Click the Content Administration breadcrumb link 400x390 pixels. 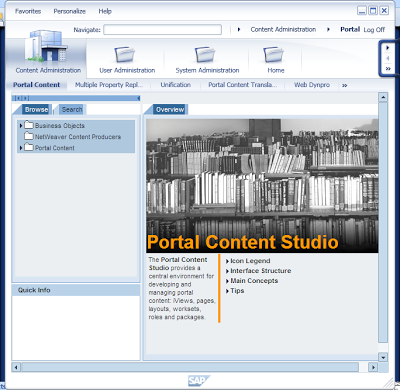283,29
